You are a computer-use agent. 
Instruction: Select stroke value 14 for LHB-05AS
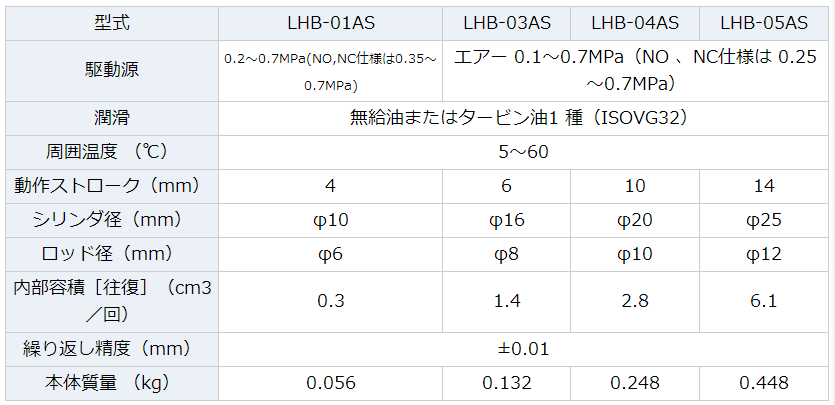[x=764, y=186]
